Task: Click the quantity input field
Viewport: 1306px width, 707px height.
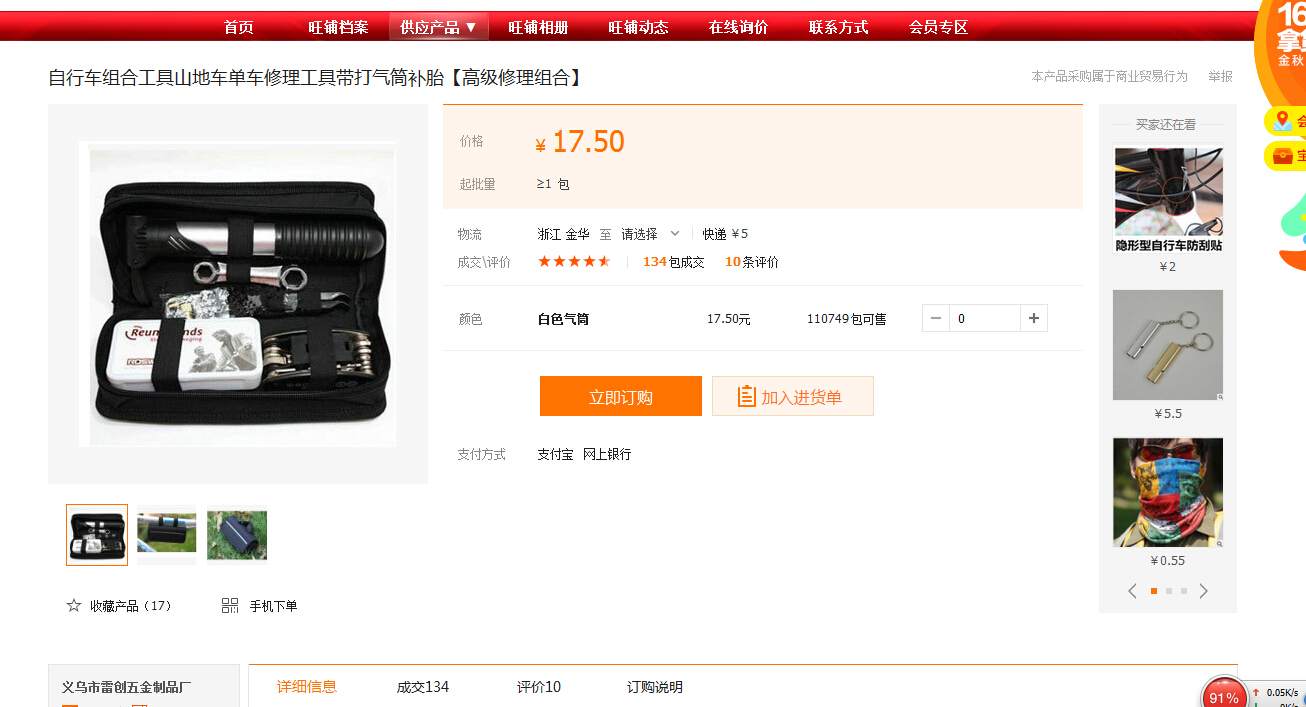Action: [984, 319]
